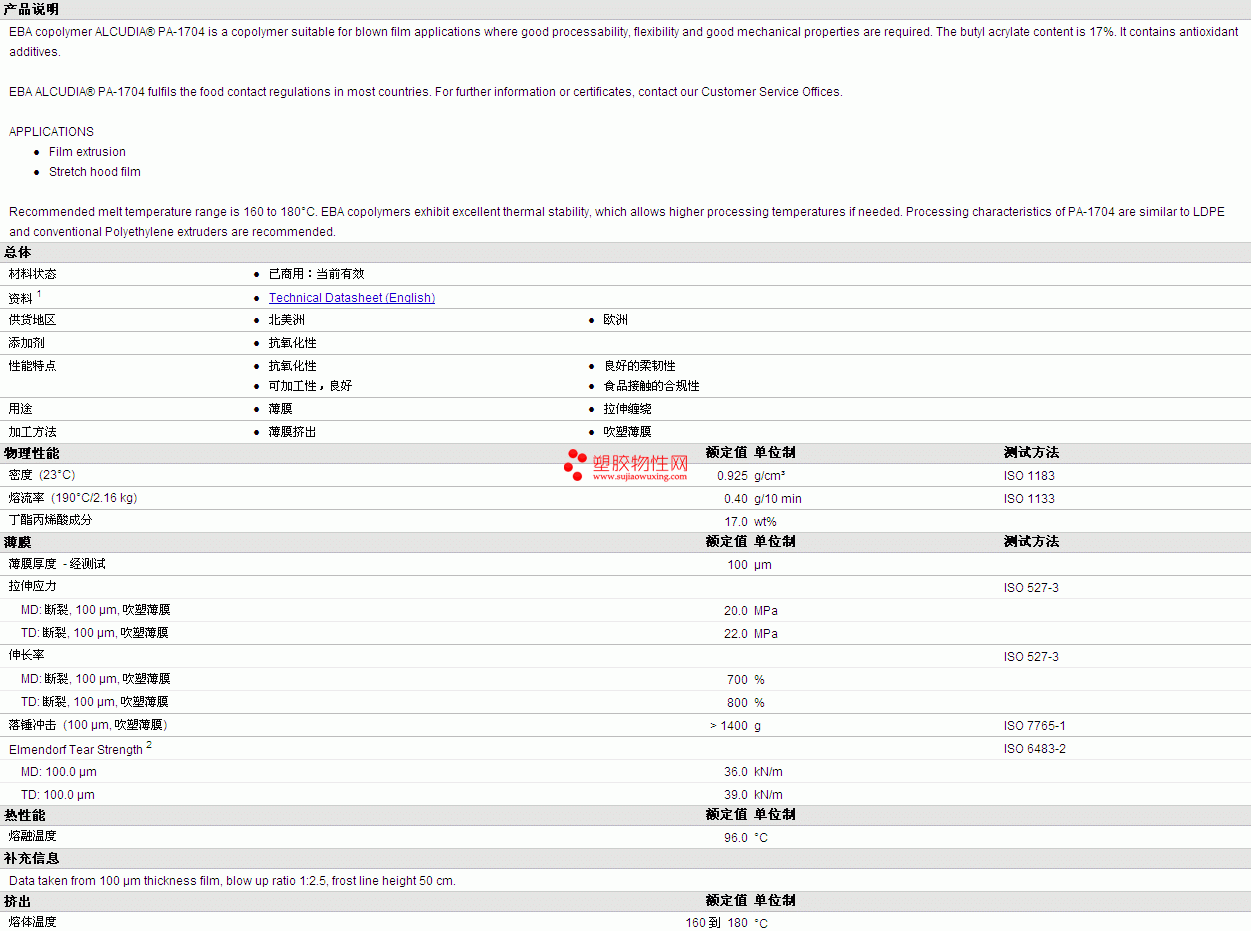Click the 96.0 melting temperature value
Image resolution: width=1251 pixels, height=931 pixels.
(736, 838)
